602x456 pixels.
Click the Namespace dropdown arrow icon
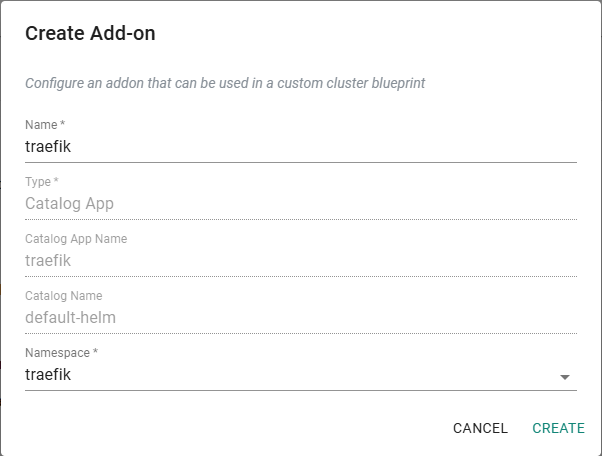click(565, 377)
